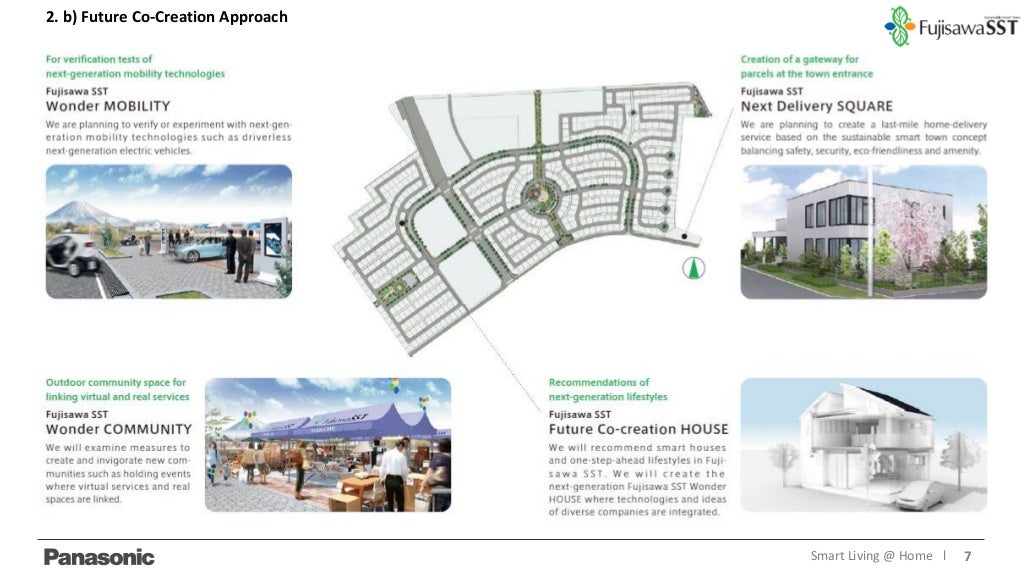The height and width of the screenshot is (578, 1024).
Task: Open the Next Delivery SQUARE building image
Action: point(863,232)
